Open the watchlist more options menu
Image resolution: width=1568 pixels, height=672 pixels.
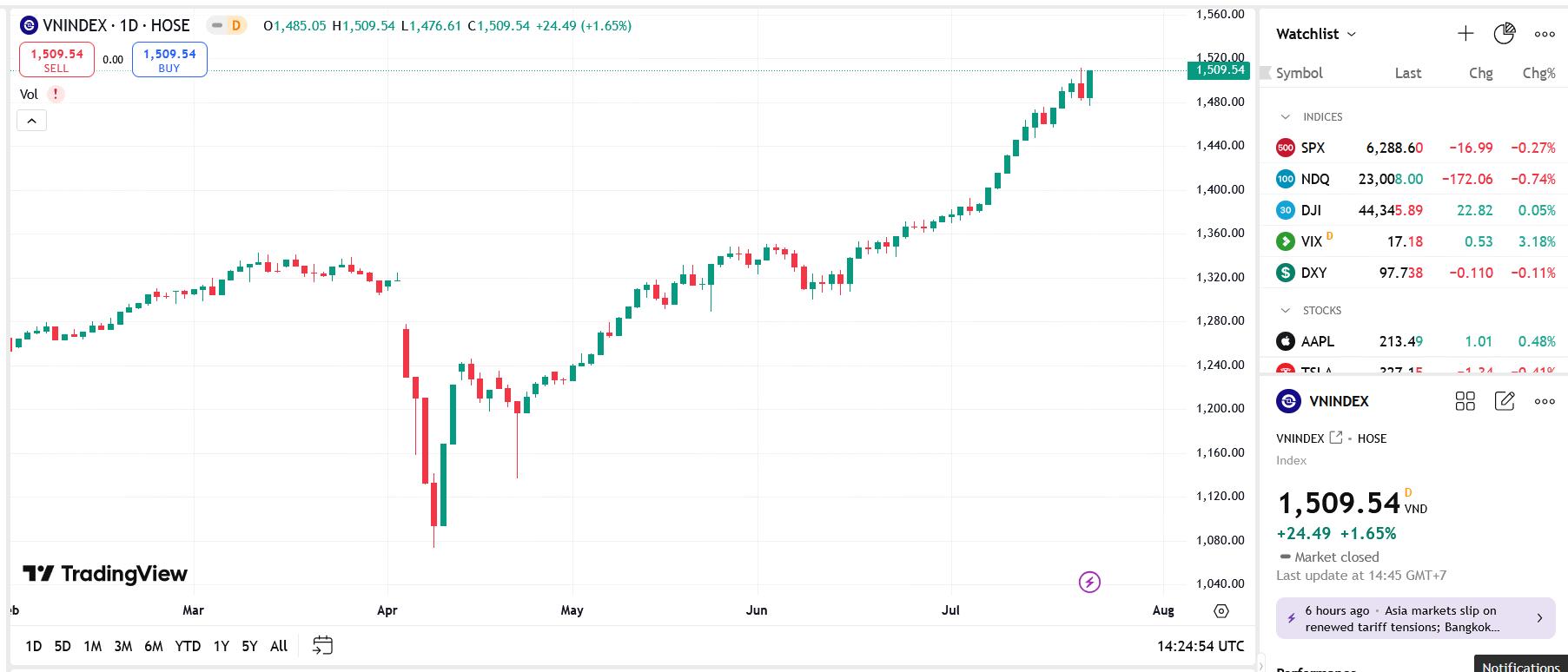pyautogui.click(x=1545, y=34)
